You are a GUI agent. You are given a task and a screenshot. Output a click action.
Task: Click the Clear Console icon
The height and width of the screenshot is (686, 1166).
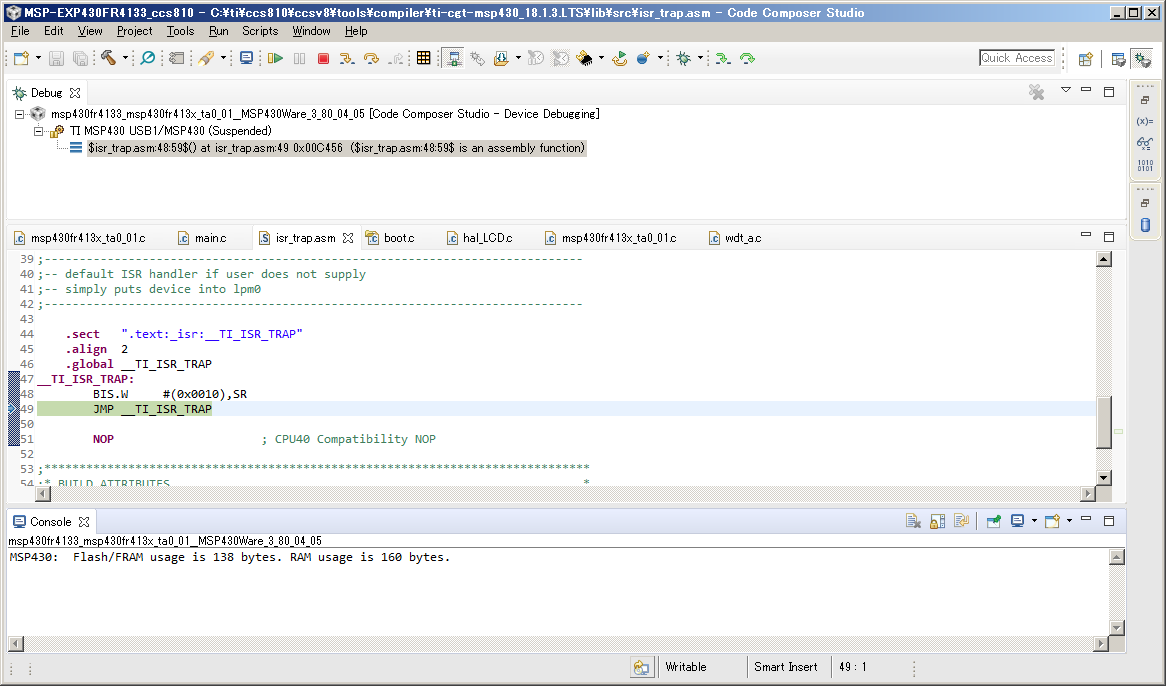point(913,521)
